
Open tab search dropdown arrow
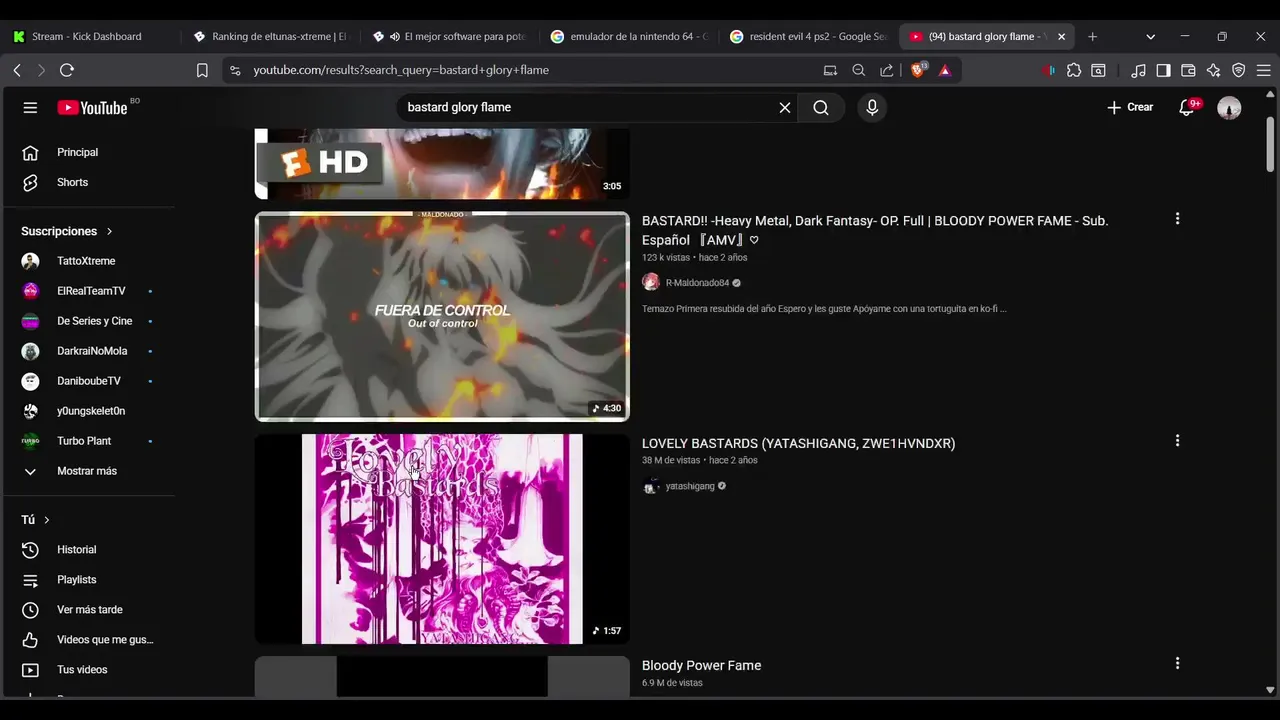(x=1150, y=36)
